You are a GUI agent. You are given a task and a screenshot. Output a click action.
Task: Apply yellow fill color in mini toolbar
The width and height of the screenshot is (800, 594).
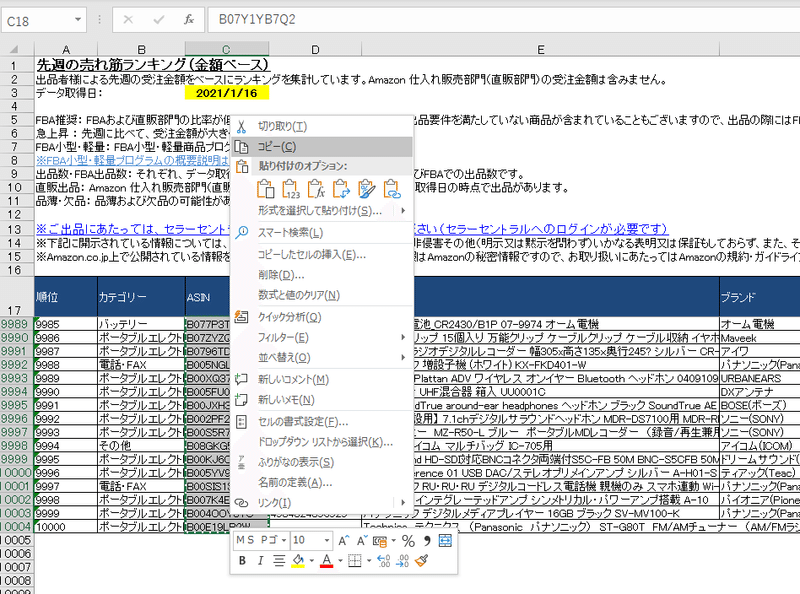tap(298, 561)
